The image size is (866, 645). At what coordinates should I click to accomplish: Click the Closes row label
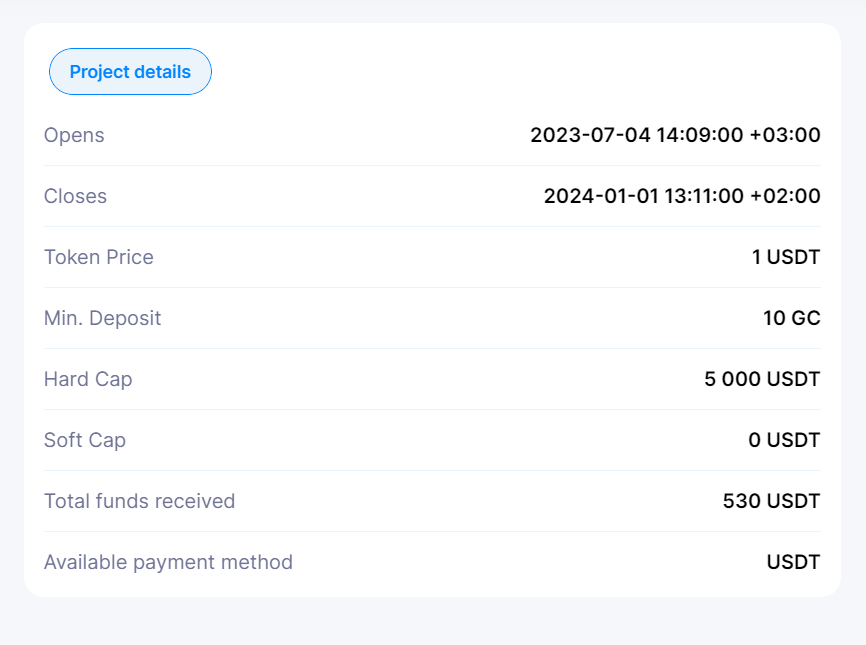coord(75,196)
